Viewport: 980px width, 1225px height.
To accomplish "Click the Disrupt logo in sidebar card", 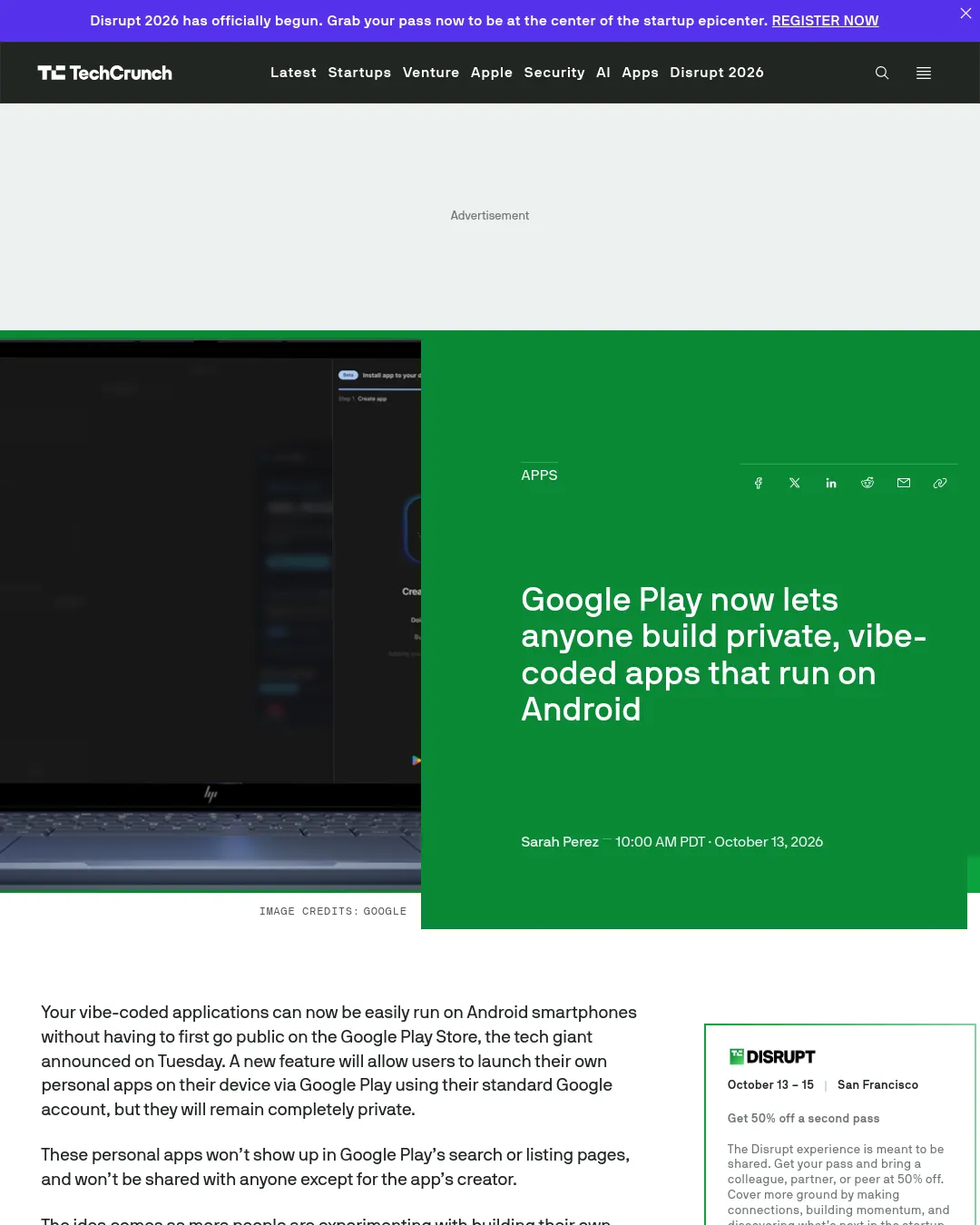I will 772,1056.
